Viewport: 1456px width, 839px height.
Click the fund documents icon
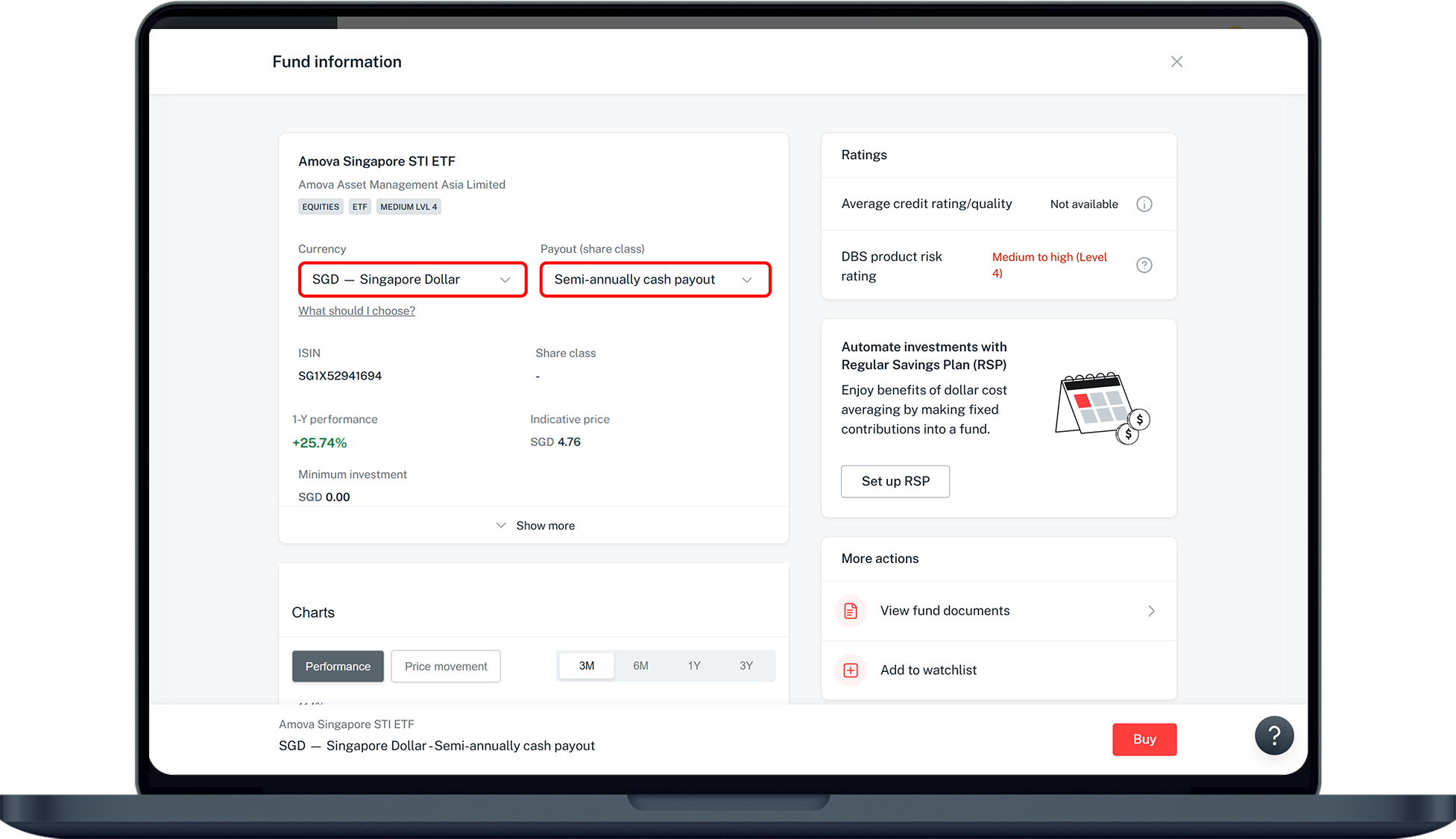851,612
